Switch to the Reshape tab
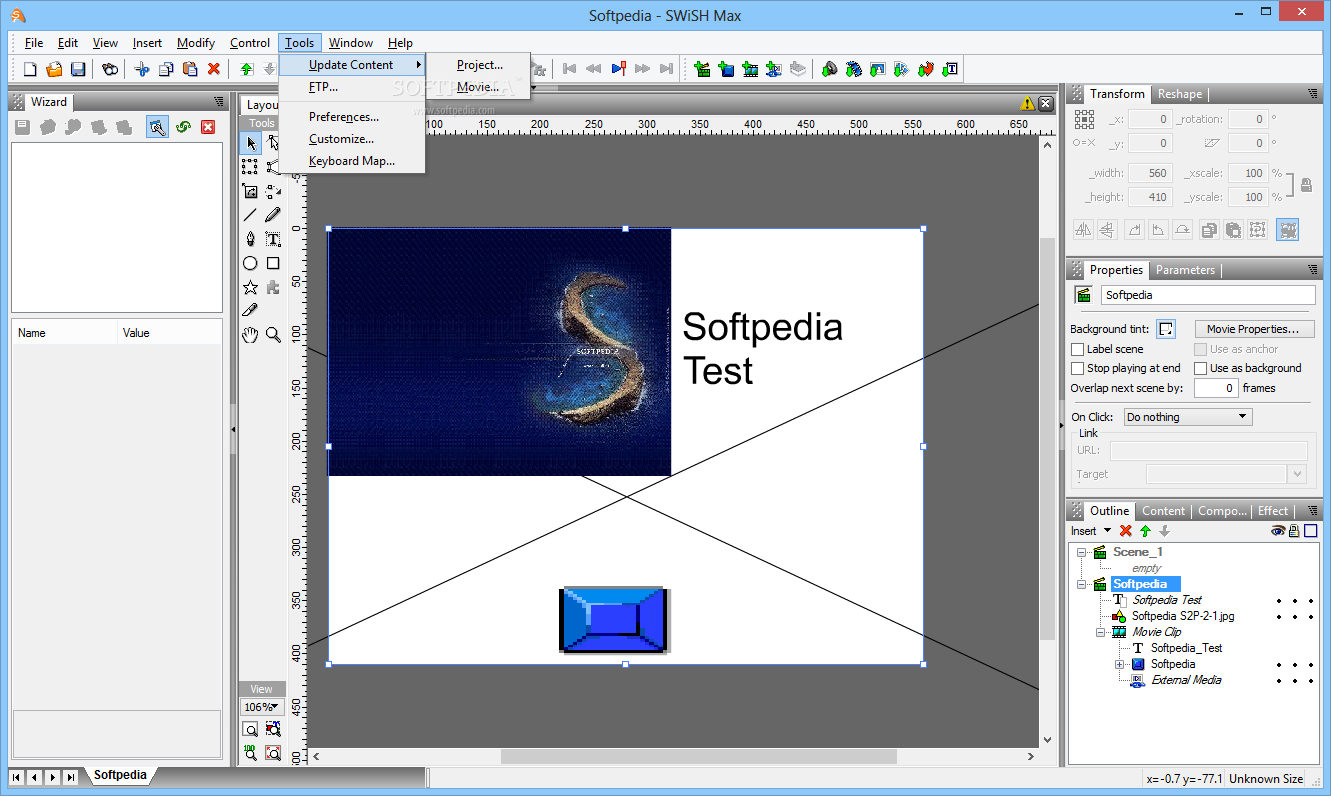The width and height of the screenshot is (1331, 796). (x=1180, y=94)
